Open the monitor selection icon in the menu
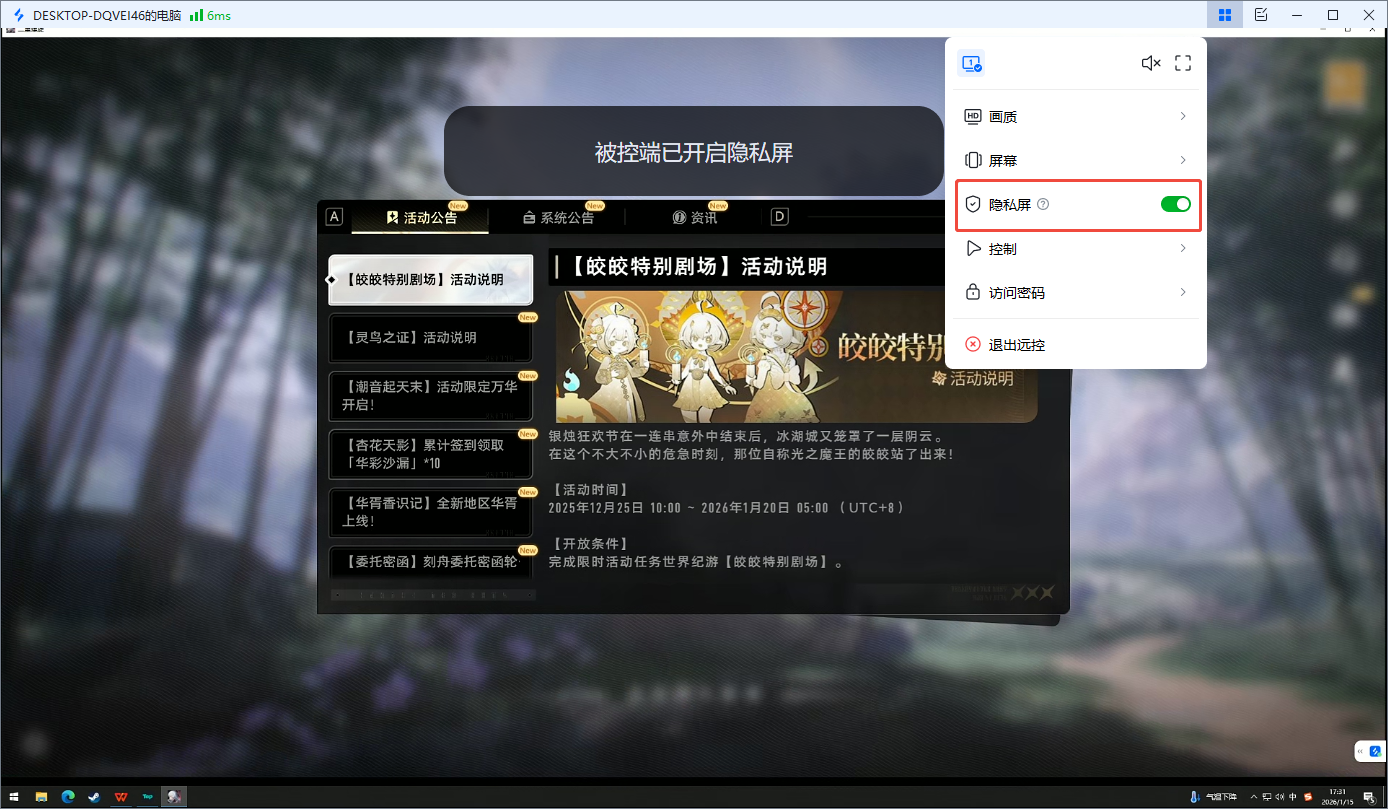Screen dimensions: 1388x809 pyautogui.click(x=971, y=63)
